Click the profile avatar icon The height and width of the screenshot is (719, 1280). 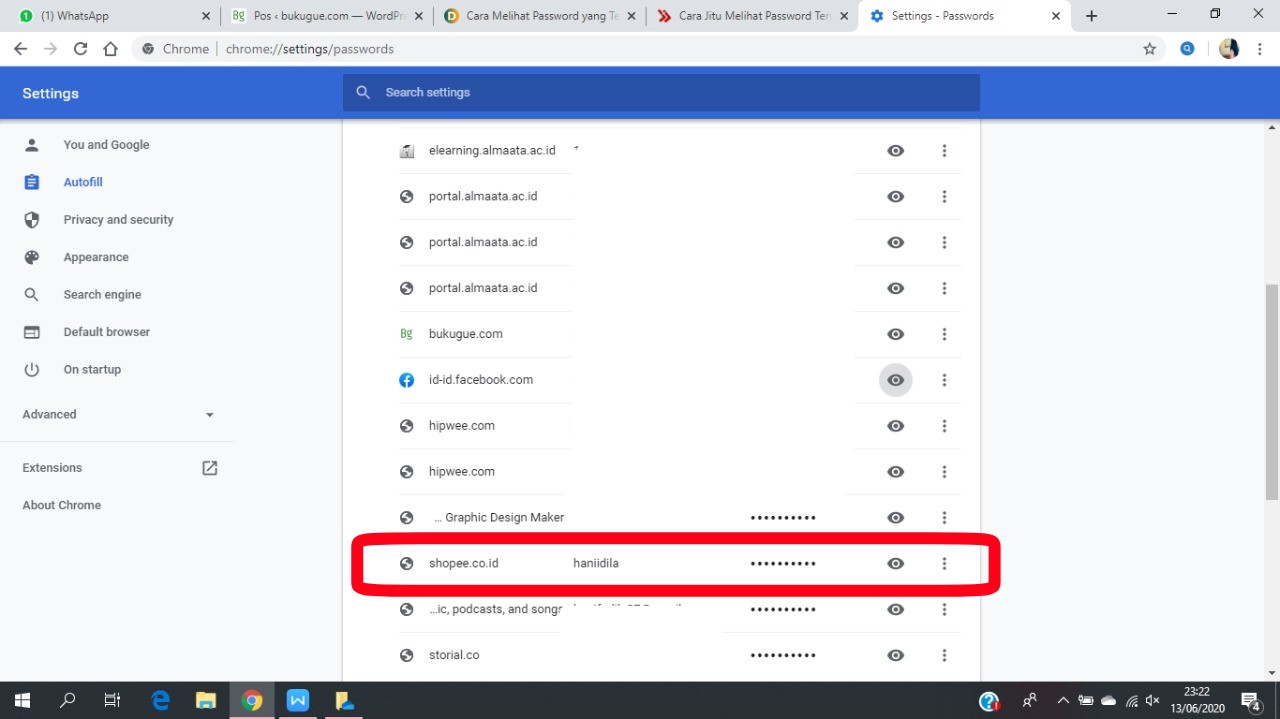click(1229, 49)
